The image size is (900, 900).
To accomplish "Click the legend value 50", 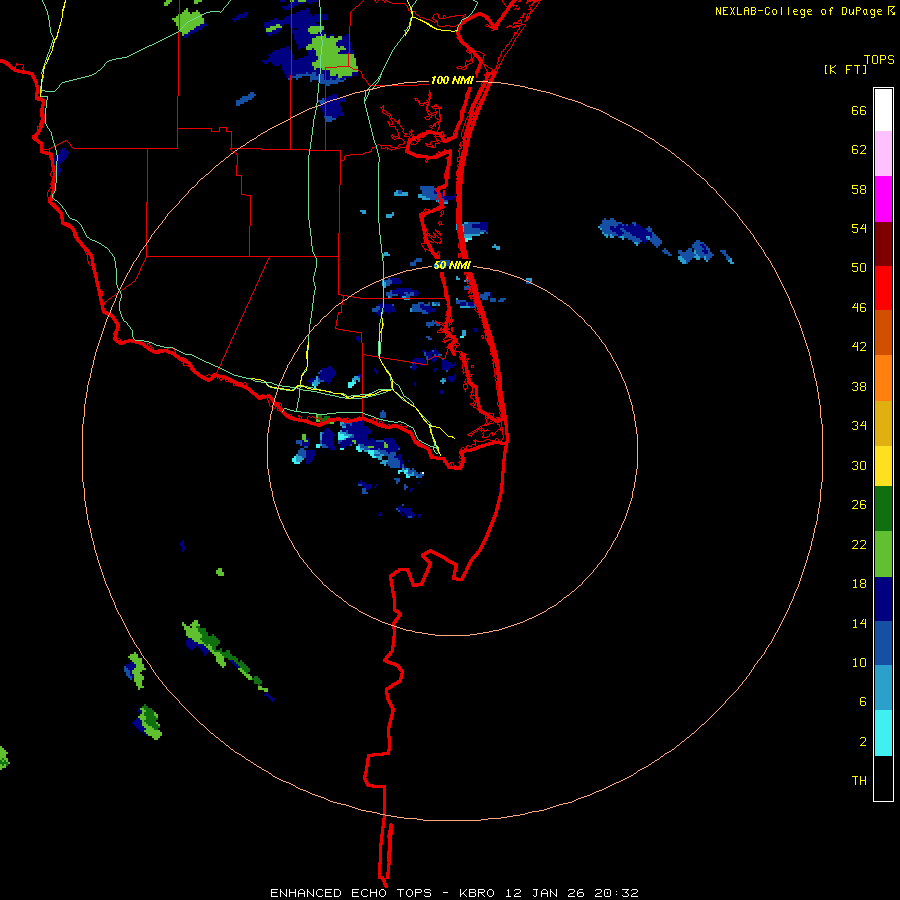I will click(859, 268).
